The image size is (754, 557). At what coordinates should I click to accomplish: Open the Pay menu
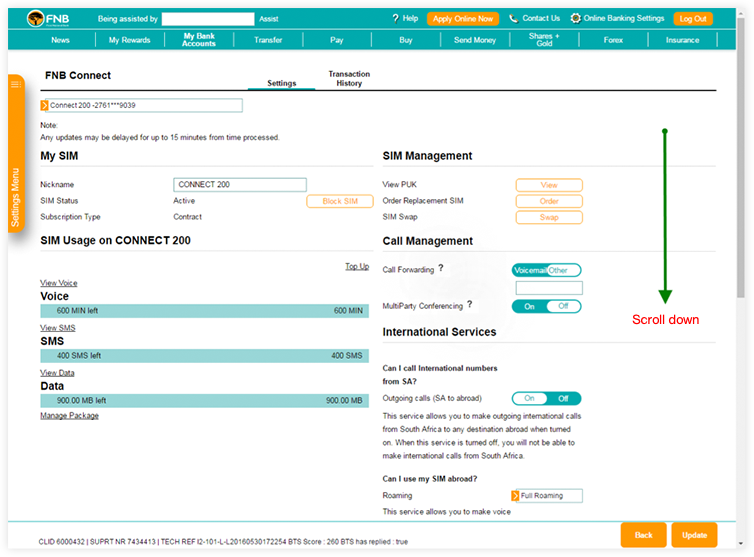pyautogui.click(x=337, y=40)
